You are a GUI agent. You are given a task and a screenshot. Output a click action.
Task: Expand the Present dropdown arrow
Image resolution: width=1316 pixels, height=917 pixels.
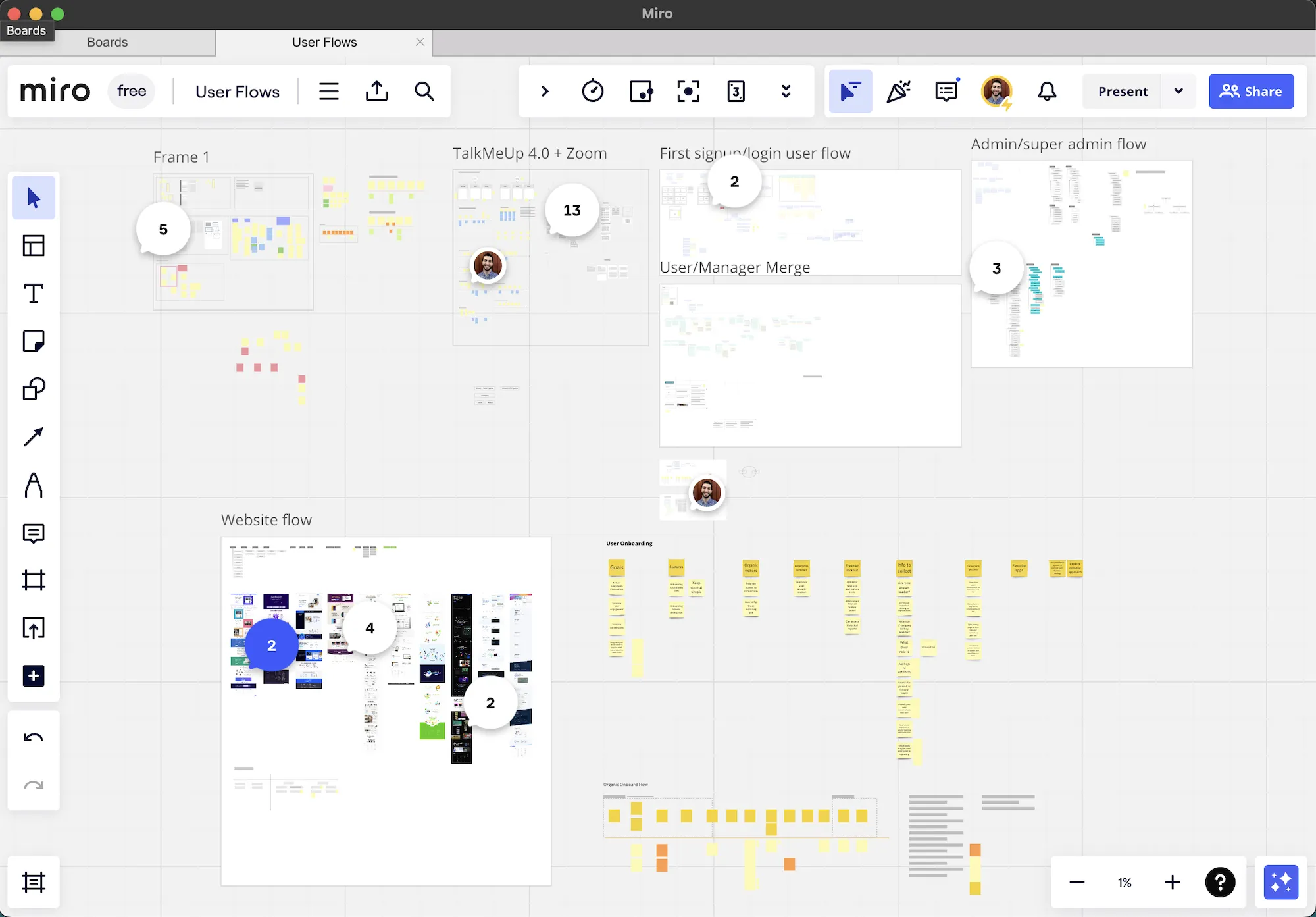coord(1178,91)
